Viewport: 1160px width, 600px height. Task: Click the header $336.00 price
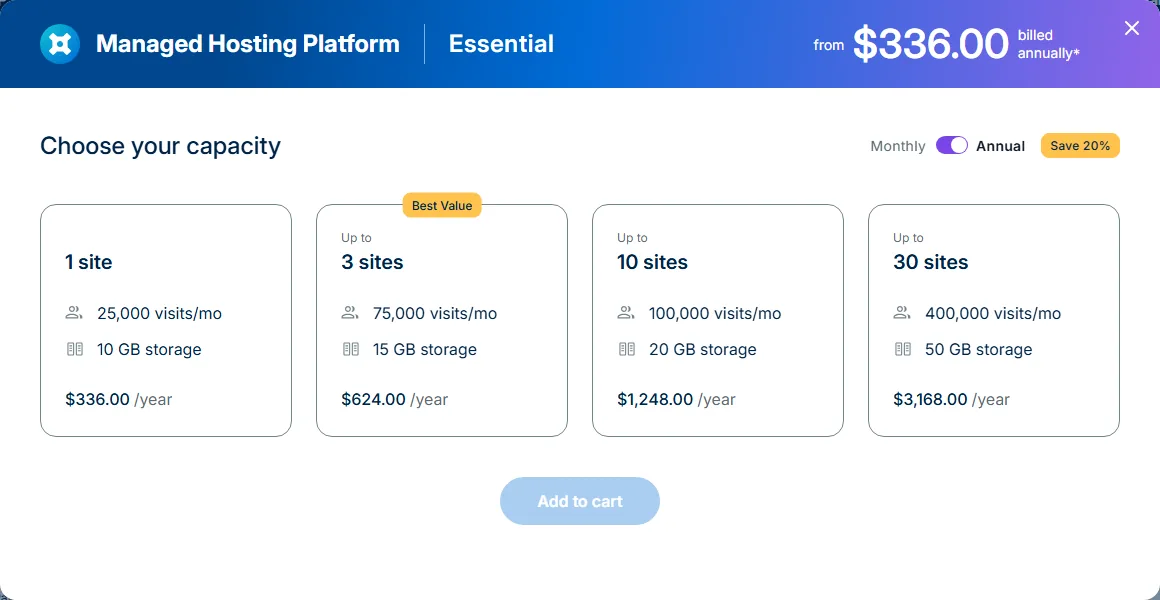pyautogui.click(x=930, y=44)
